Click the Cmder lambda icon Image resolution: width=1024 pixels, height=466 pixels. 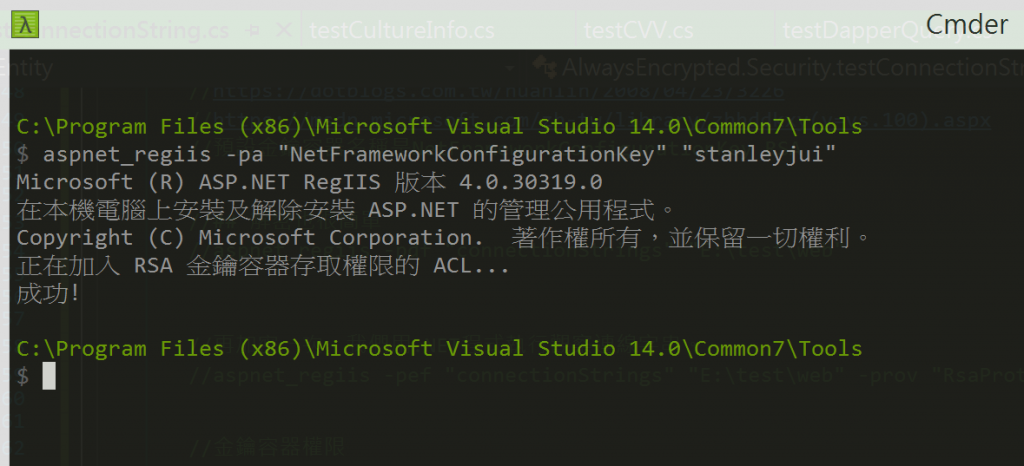pos(25,24)
